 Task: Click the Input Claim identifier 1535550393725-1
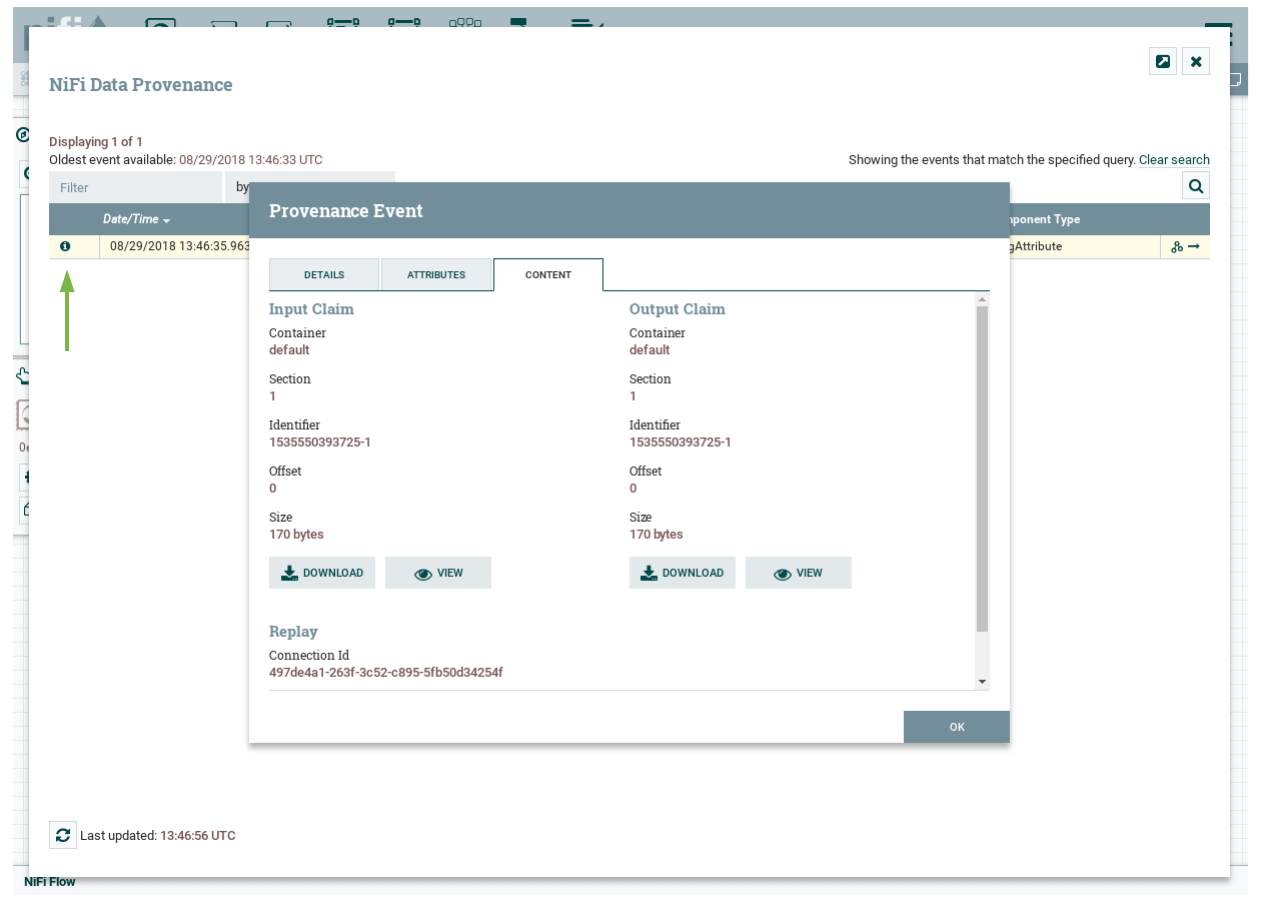[x=320, y=442]
